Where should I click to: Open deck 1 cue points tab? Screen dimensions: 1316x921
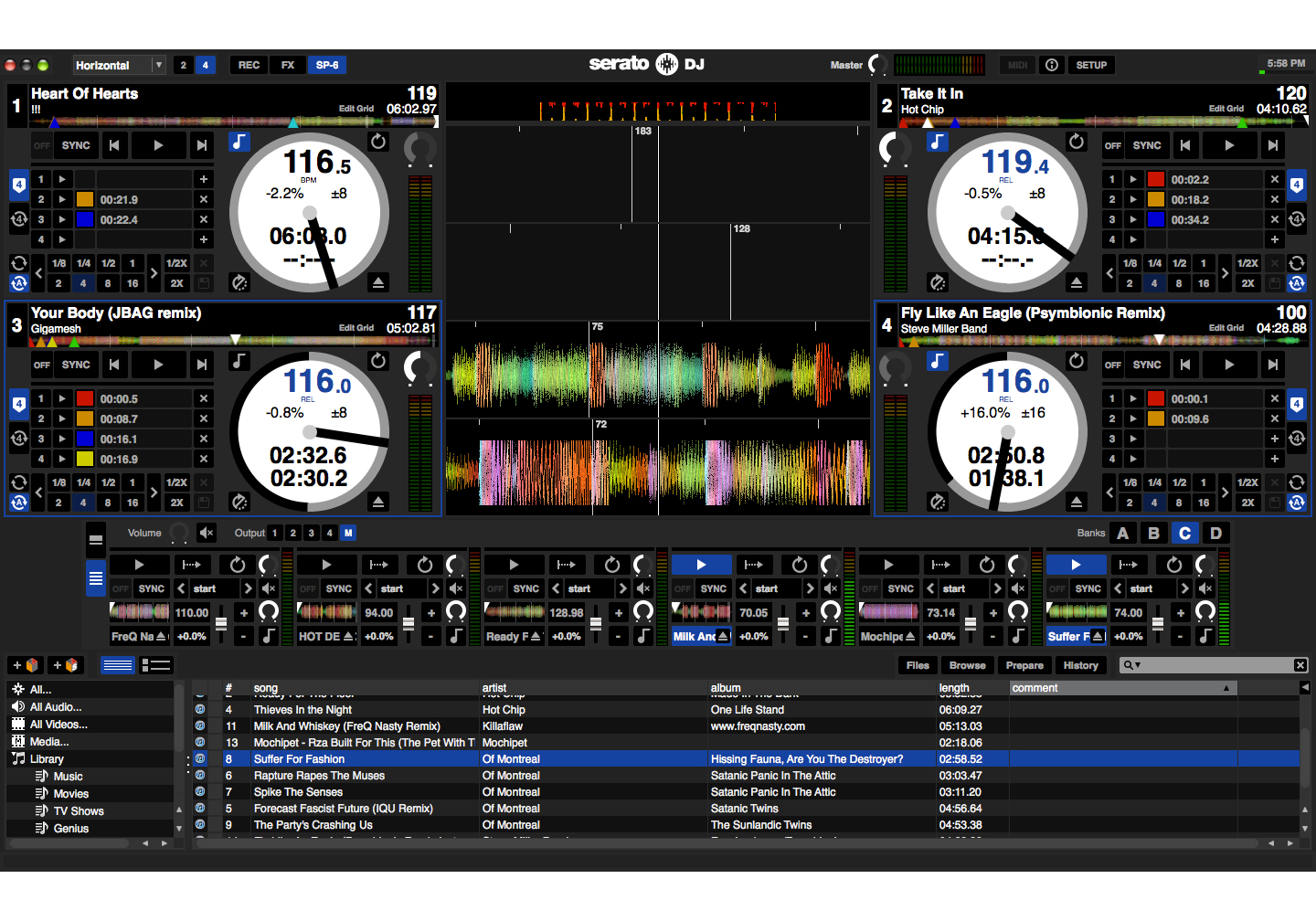(x=18, y=185)
